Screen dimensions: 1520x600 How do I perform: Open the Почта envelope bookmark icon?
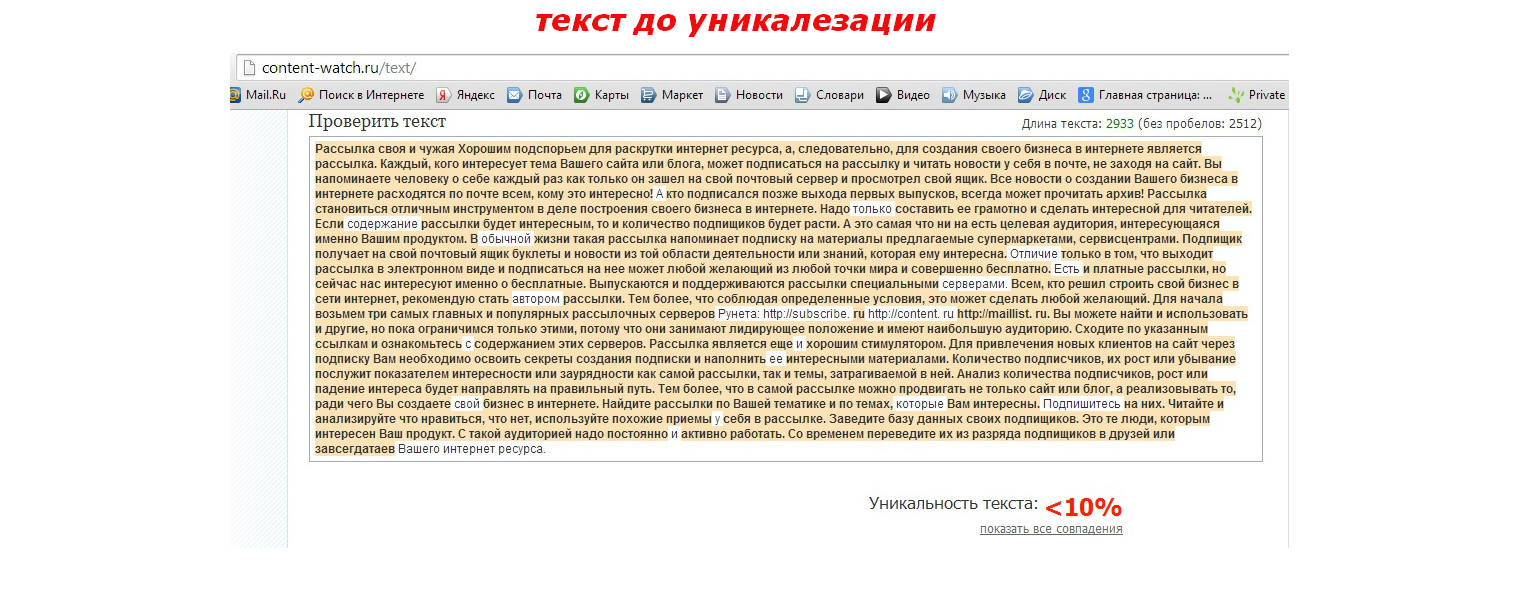514,95
